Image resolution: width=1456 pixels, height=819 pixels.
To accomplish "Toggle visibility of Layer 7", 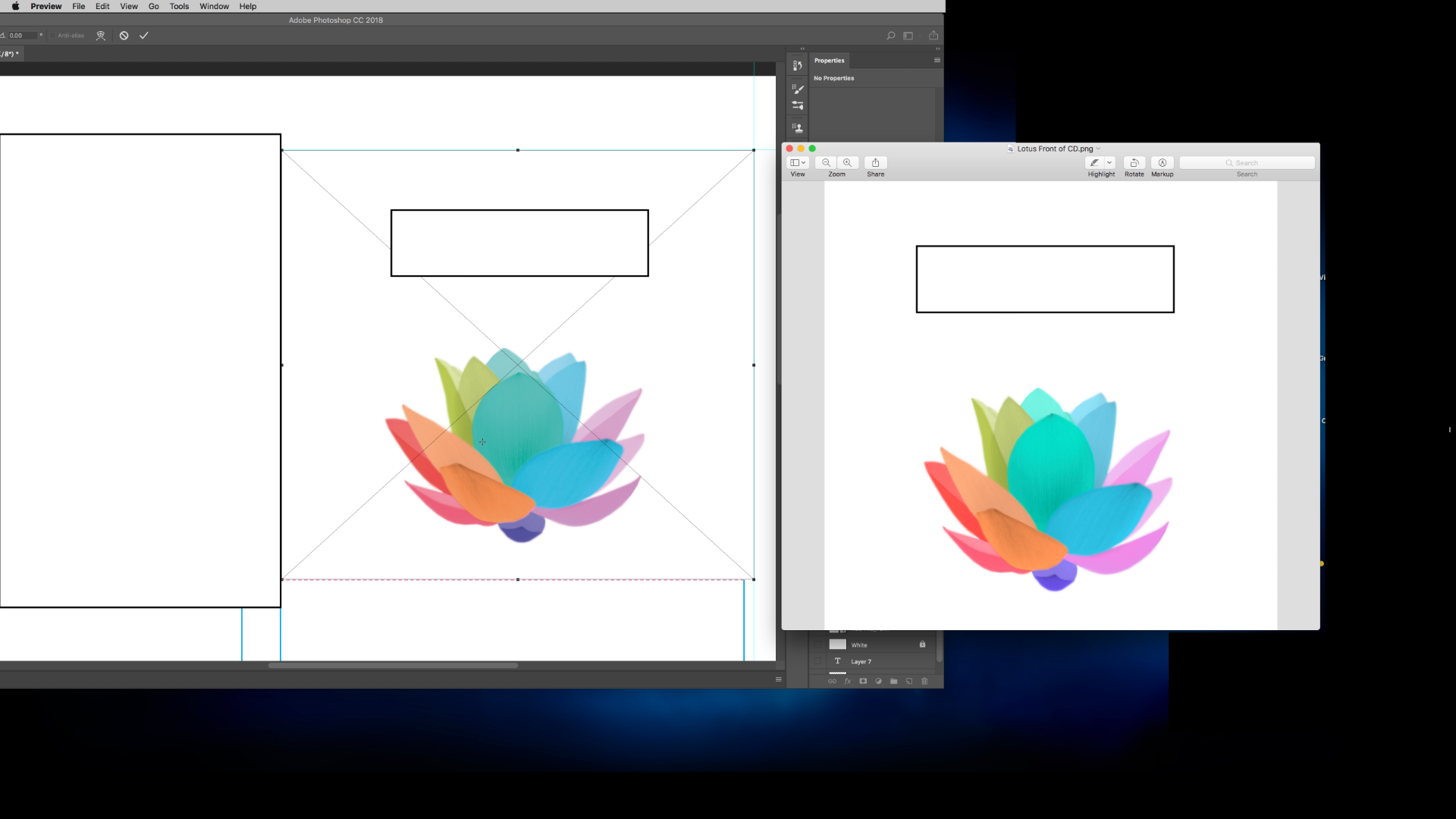I will (817, 661).
